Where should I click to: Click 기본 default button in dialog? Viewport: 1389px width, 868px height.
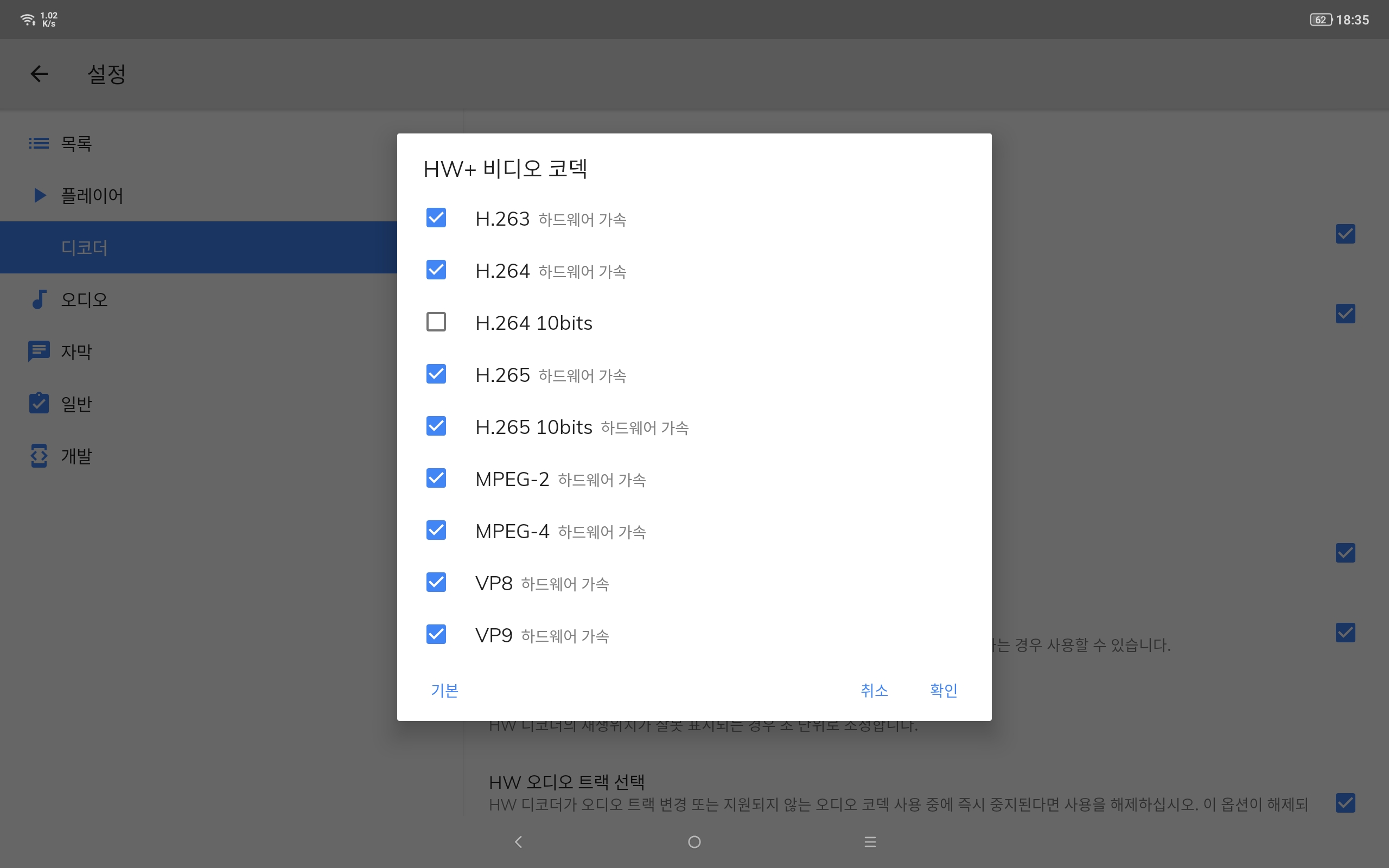(445, 690)
